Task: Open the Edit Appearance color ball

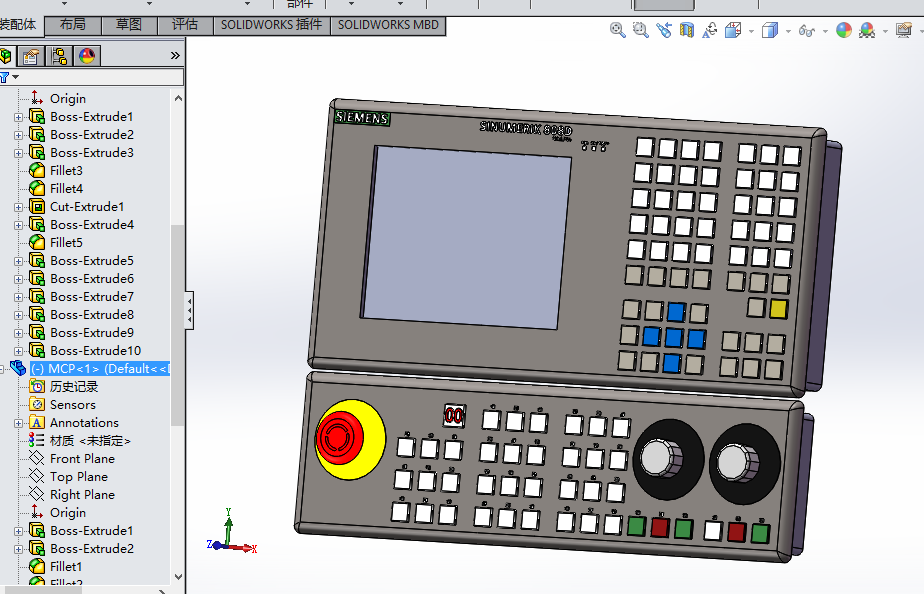Action: pyautogui.click(x=844, y=30)
